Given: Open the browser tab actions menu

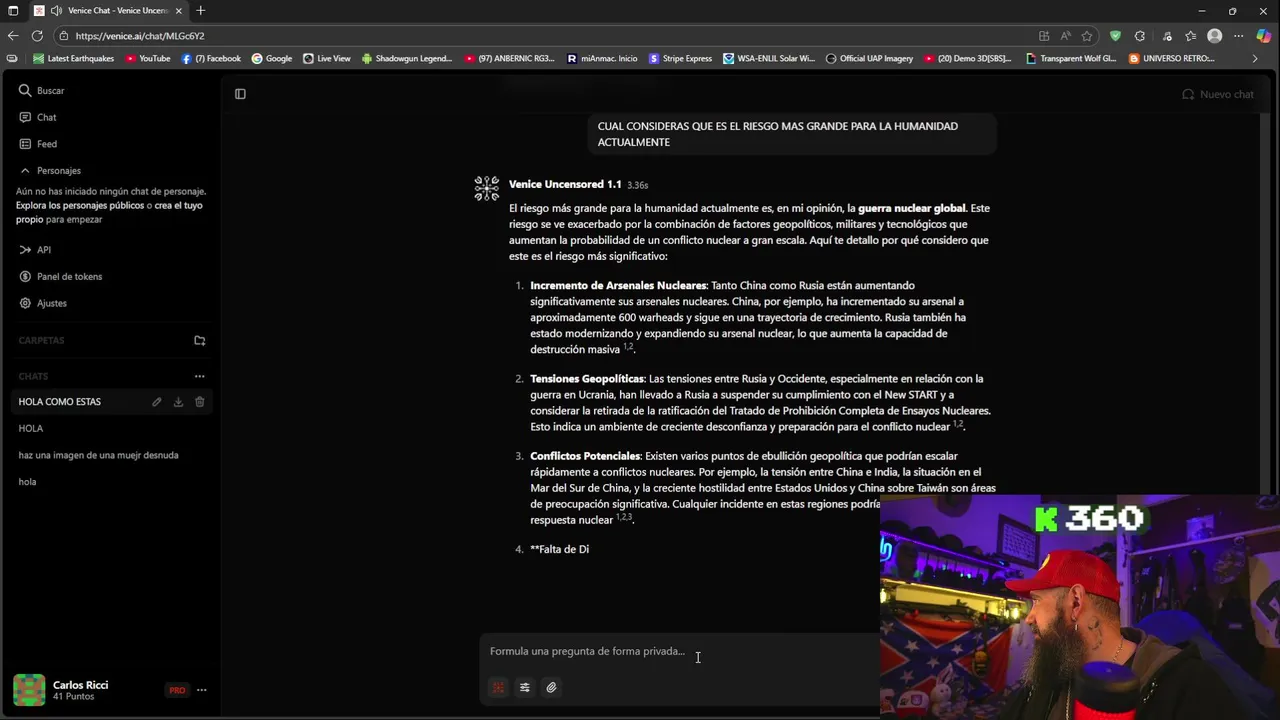Looking at the screenshot, I should pos(13,10).
